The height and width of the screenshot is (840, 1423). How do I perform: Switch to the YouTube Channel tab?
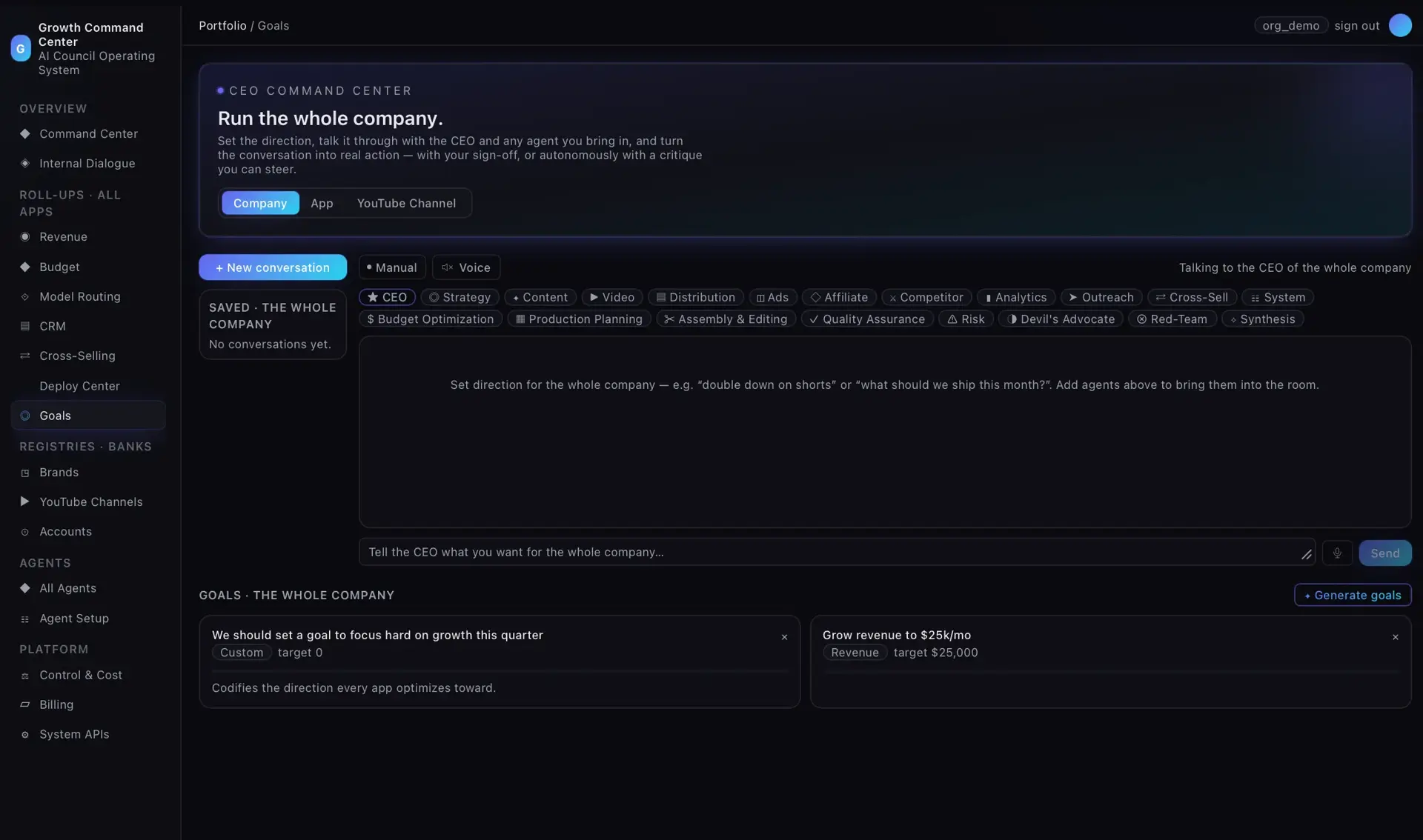pos(406,203)
